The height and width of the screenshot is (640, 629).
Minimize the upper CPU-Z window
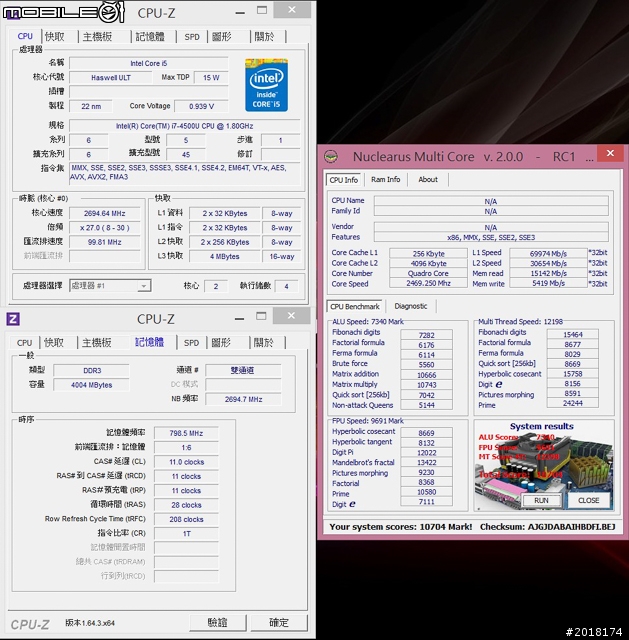240,13
